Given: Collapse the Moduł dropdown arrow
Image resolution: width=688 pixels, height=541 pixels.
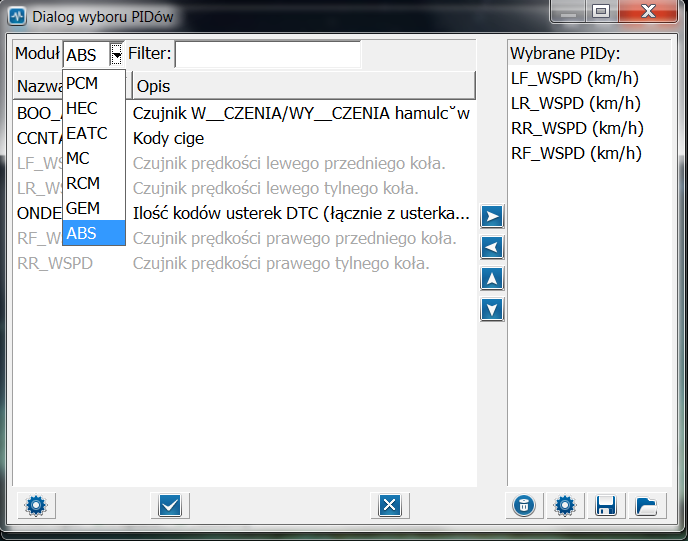Looking at the screenshot, I should tap(117, 55).
